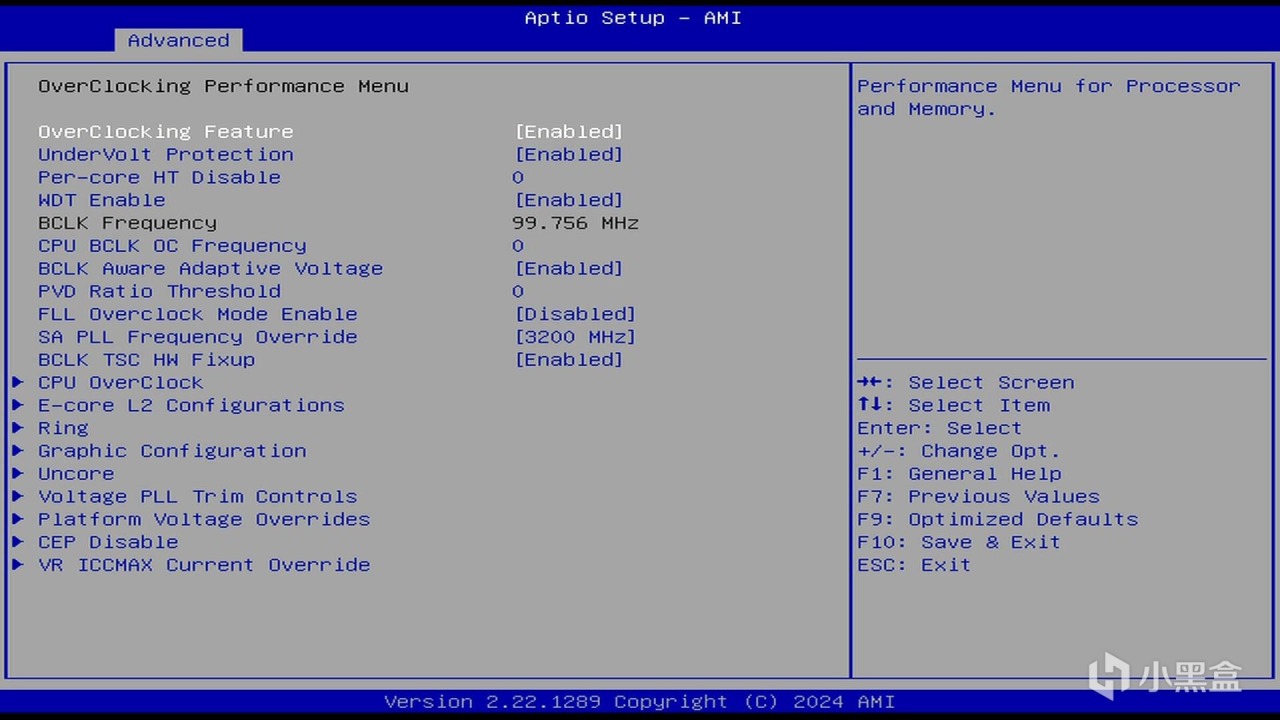Click the Aptio Setup - AMI title
1280x720 pixels.
coord(633,18)
